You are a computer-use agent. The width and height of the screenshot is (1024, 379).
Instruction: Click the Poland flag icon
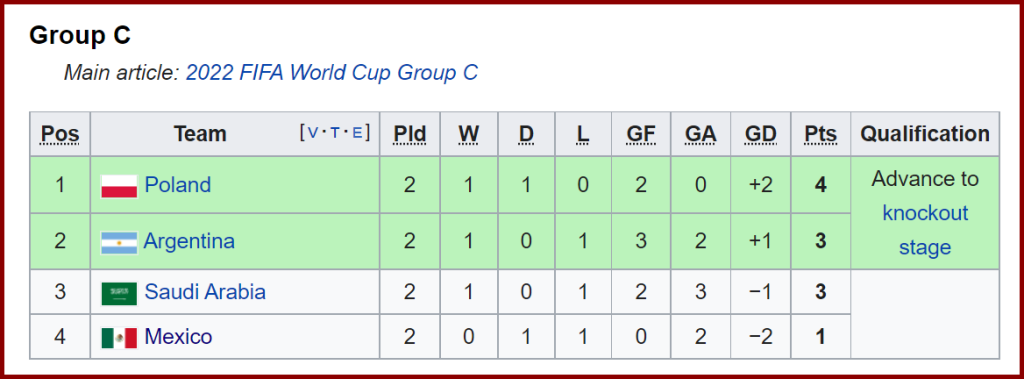pyautogui.click(x=119, y=186)
